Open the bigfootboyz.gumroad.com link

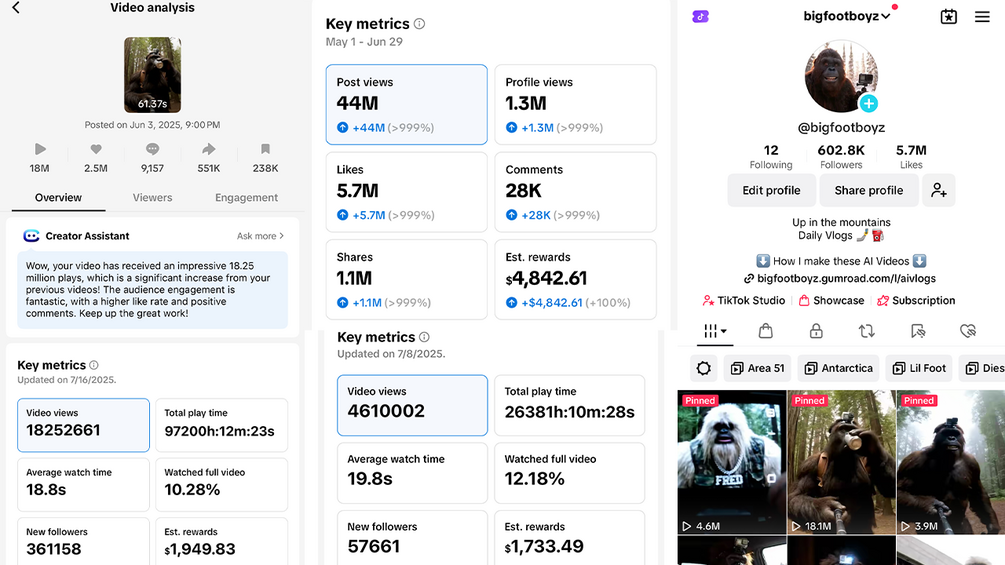pos(840,279)
